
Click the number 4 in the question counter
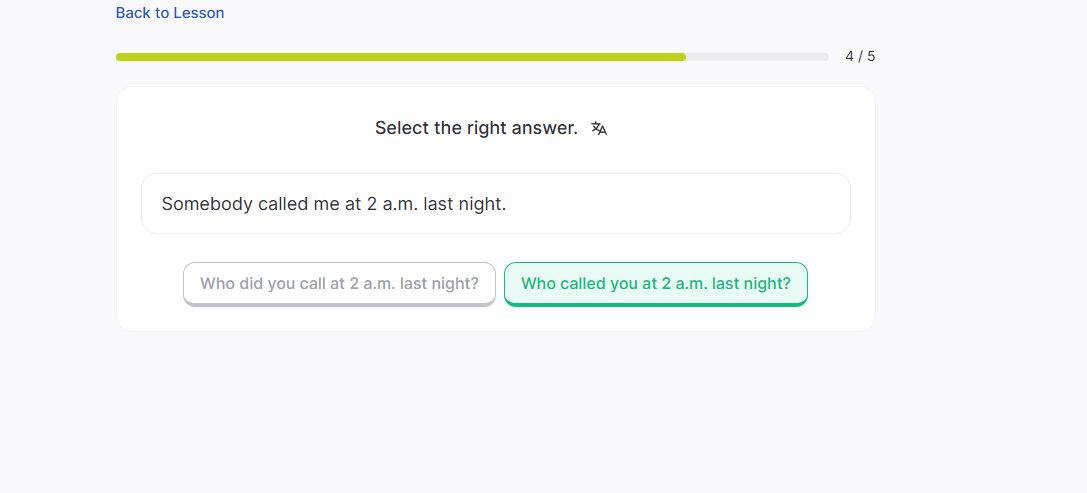pyautogui.click(x=849, y=57)
